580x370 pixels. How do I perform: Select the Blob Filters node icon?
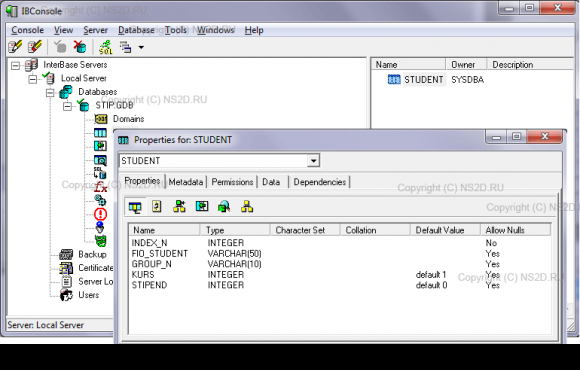point(100,227)
